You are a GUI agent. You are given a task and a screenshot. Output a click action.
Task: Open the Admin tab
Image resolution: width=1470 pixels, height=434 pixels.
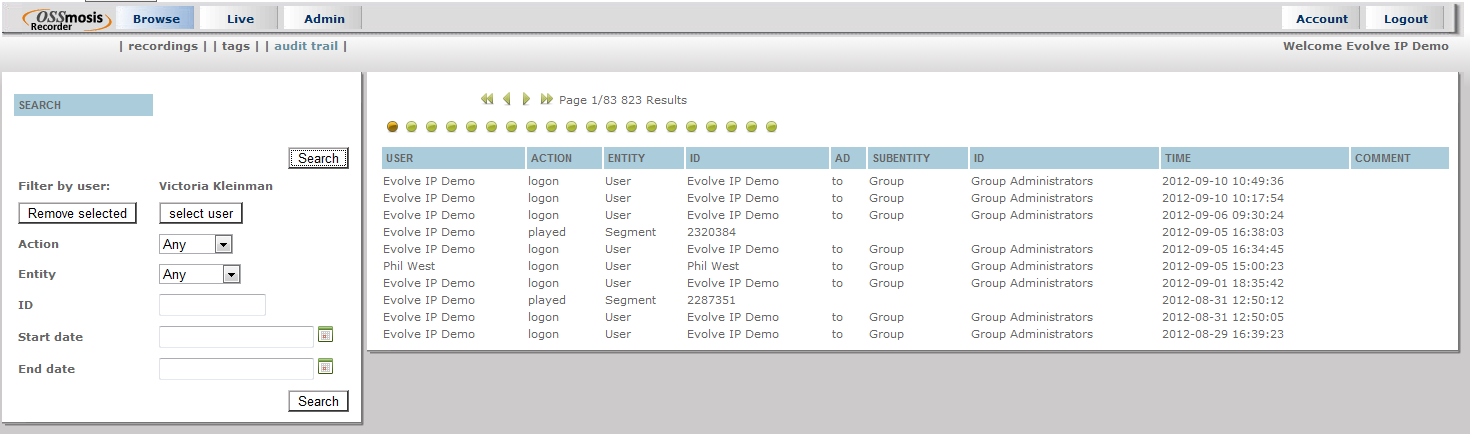pyautogui.click(x=324, y=18)
